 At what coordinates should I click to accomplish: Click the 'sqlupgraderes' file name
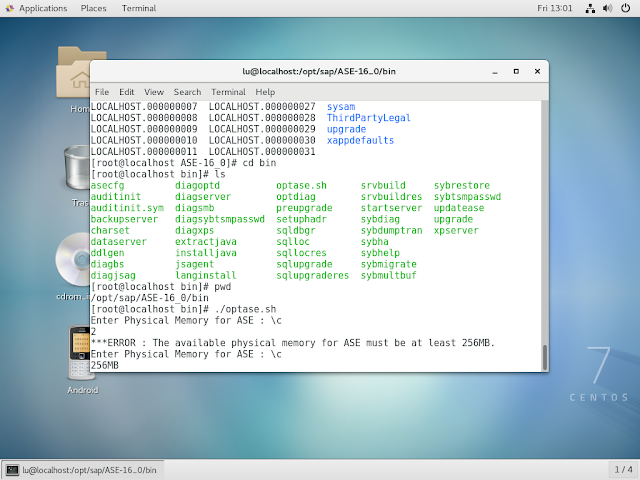click(313, 276)
